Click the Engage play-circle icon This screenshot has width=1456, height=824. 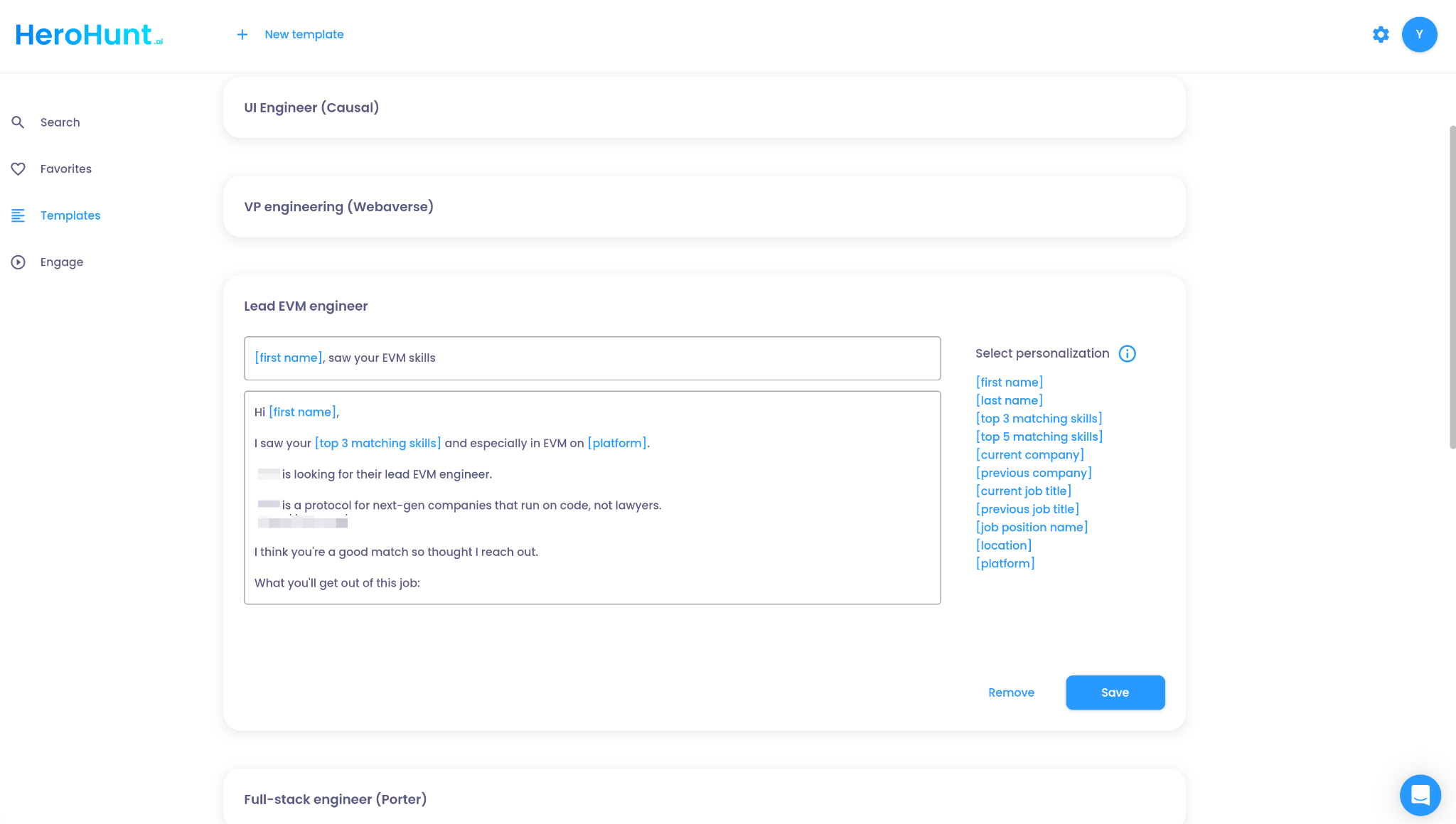[x=18, y=262]
